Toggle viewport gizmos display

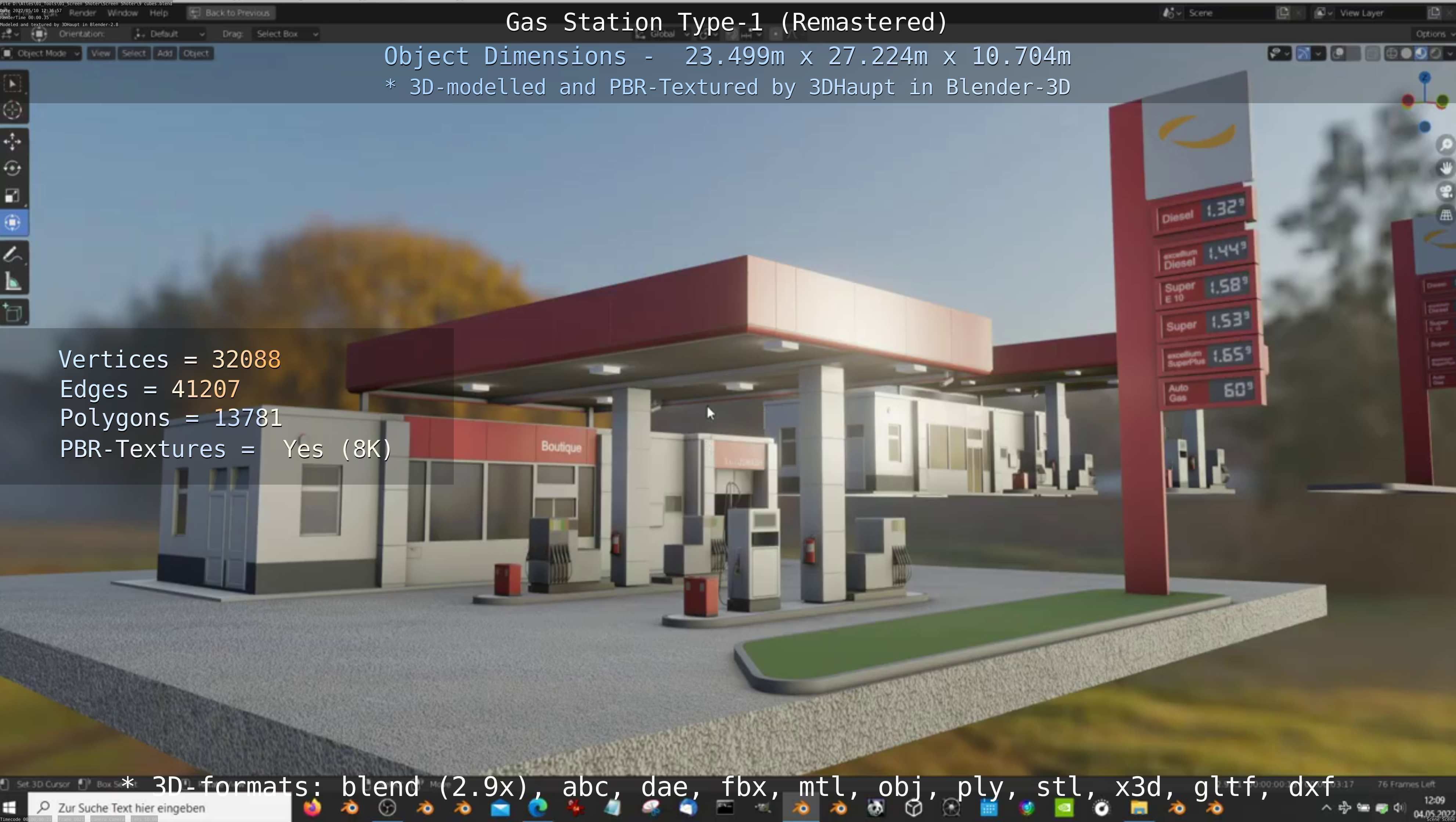pos(1303,54)
